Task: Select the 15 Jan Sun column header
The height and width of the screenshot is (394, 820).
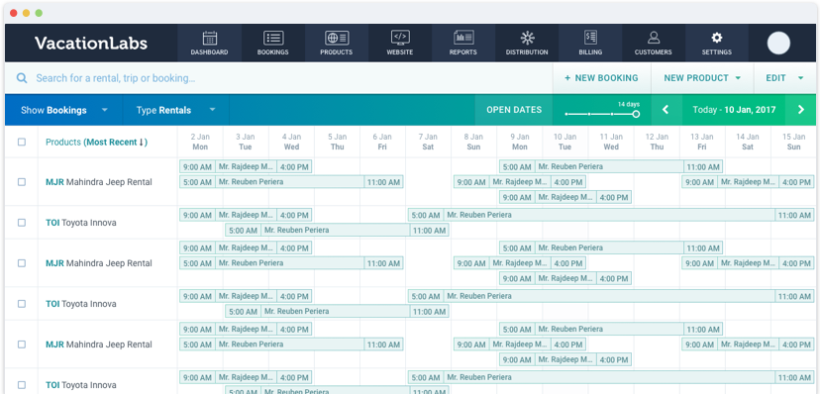Action: [x=793, y=142]
